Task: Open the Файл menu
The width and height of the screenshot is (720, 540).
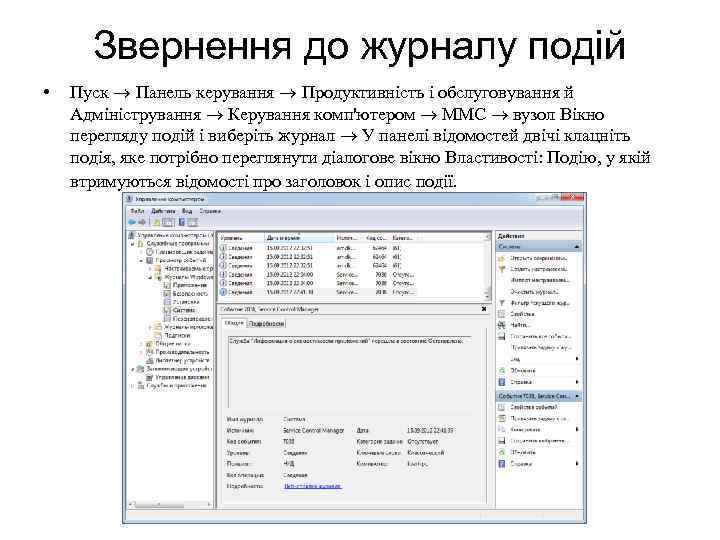Action: (x=137, y=211)
